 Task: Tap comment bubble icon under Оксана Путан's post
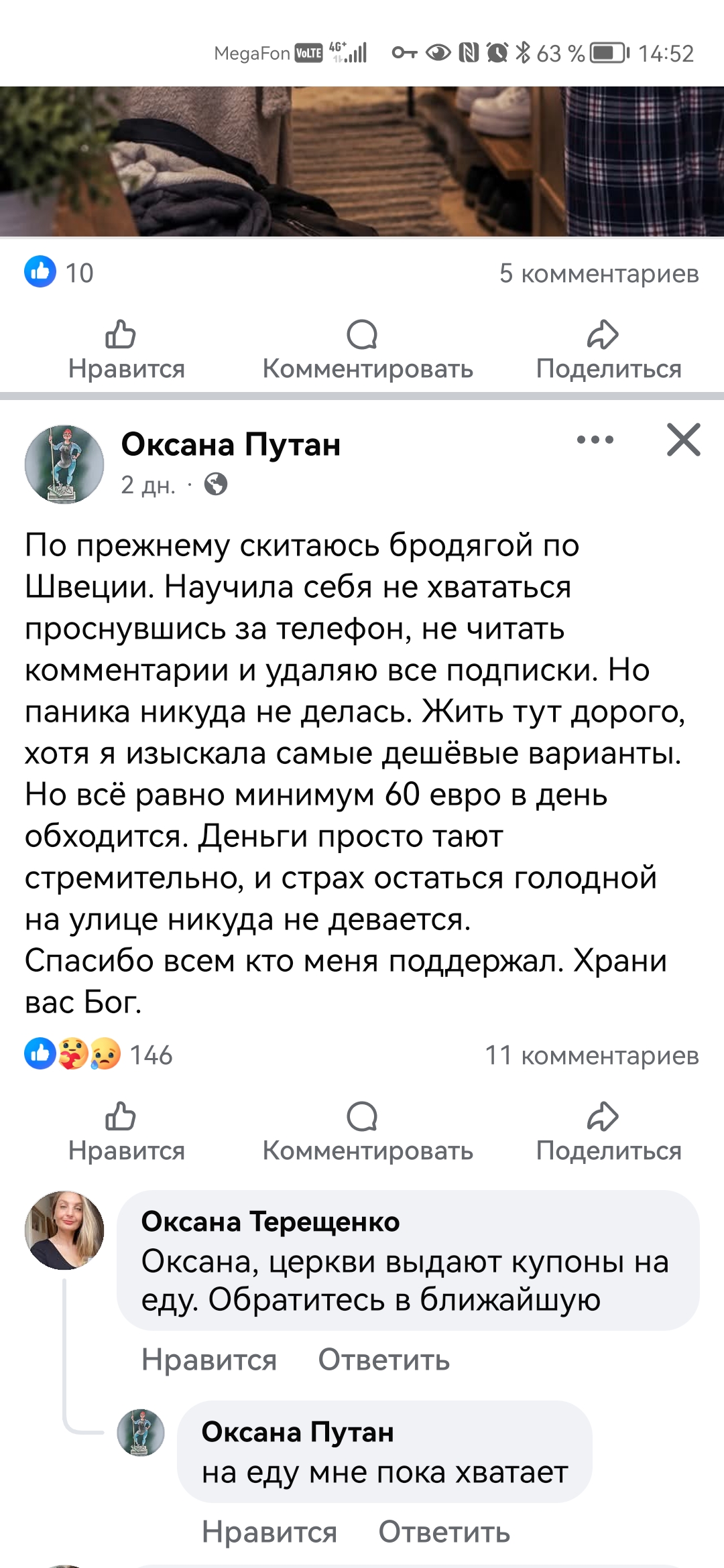click(x=362, y=1116)
